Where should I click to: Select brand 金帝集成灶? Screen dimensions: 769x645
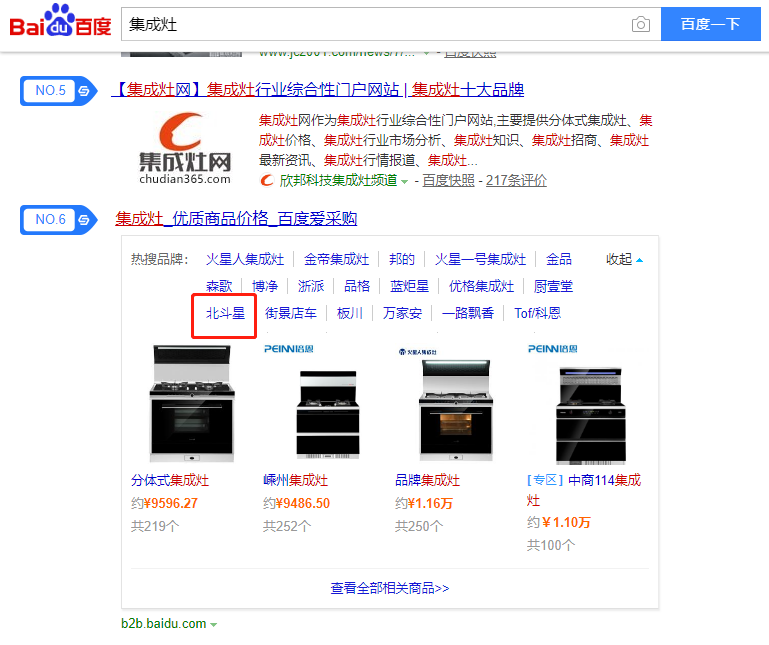click(336, 259)
